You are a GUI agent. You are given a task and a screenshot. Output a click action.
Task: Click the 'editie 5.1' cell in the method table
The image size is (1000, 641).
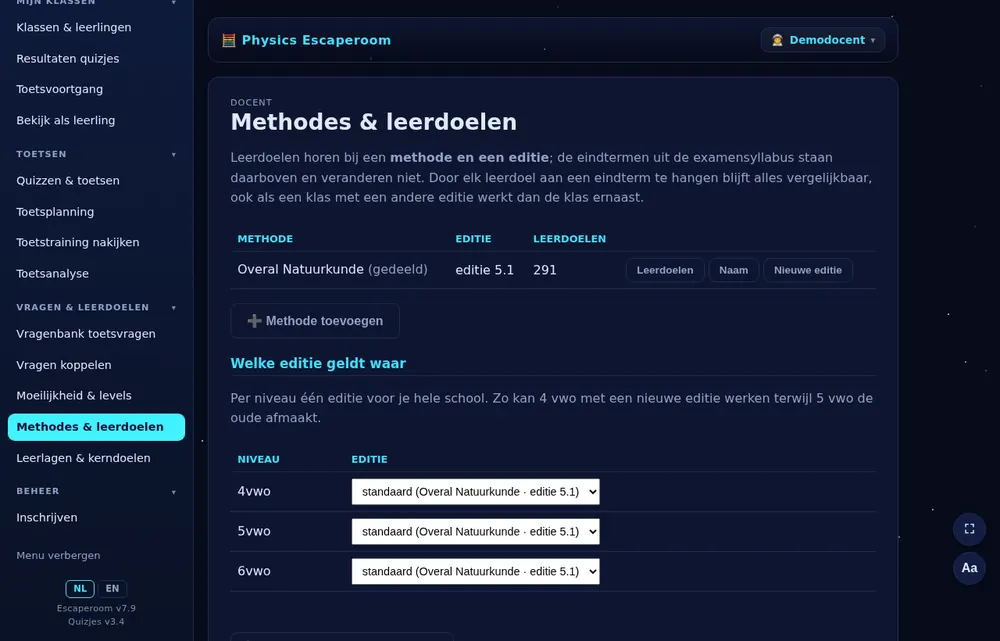coord(485,270)
